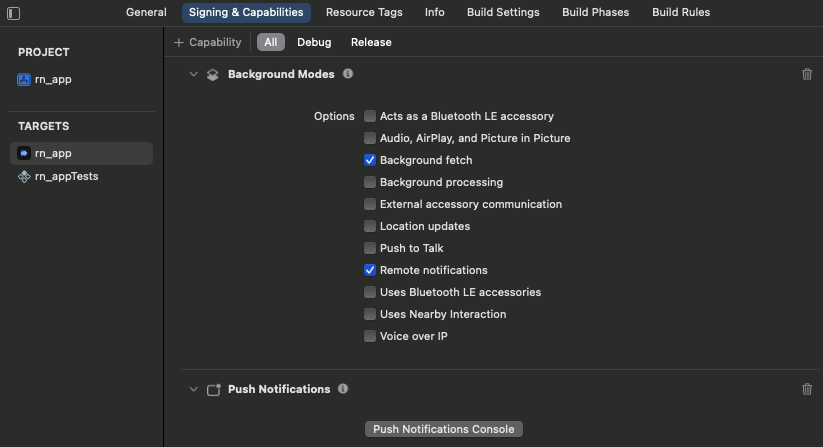Uncheck Remote notifications background mode
The height and width of the screenshot is (447, 823).
(x=370, y=270)
